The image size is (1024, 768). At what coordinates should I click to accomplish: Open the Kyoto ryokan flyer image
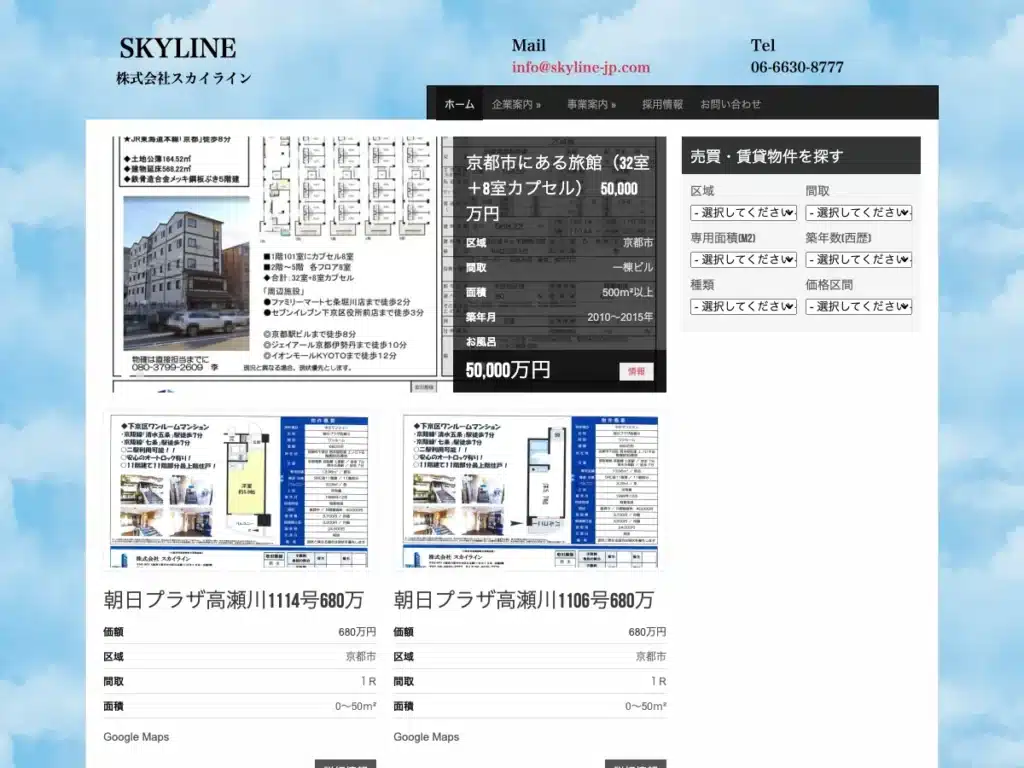283,264
